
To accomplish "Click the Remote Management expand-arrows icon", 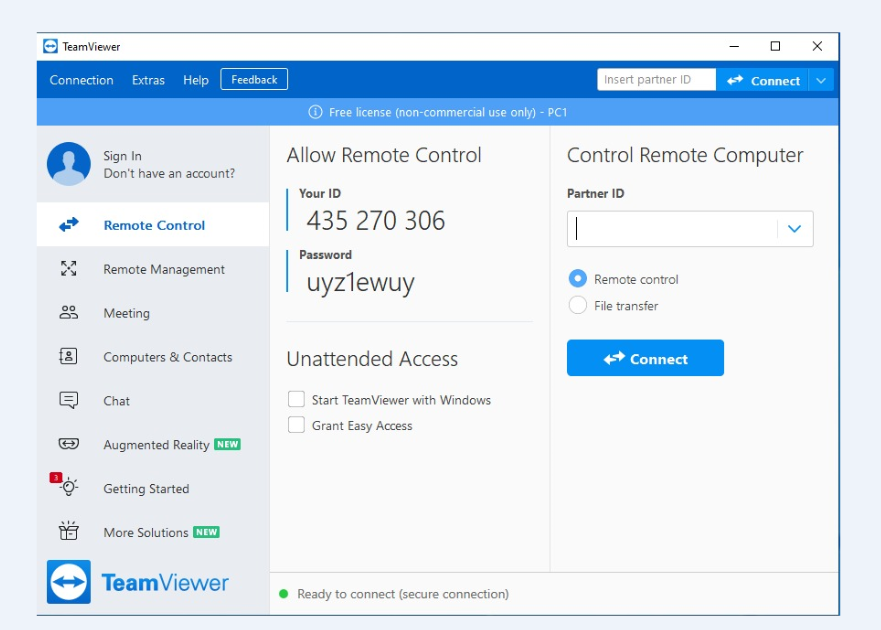I will (x=69, y=269).
